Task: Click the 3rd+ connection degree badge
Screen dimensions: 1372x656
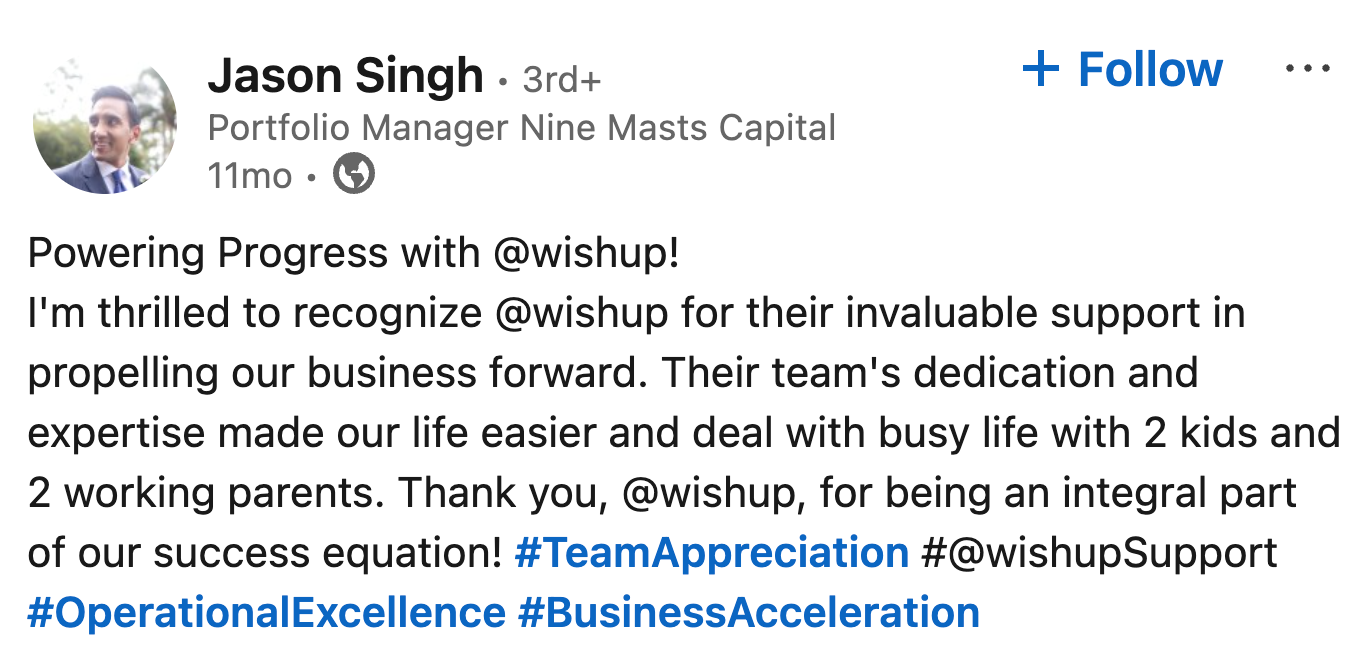Action: pyautogui.click(x=562, y=79)
